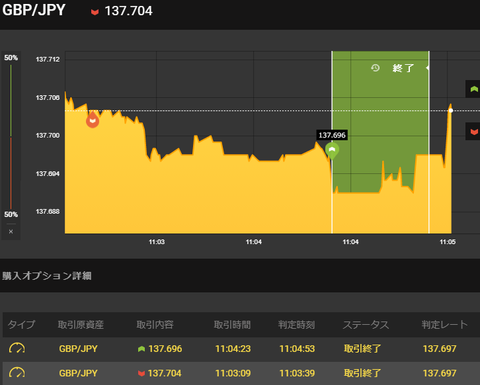Close the sentiment bar with X icon
480x385 pixels.
coord(11,231)
